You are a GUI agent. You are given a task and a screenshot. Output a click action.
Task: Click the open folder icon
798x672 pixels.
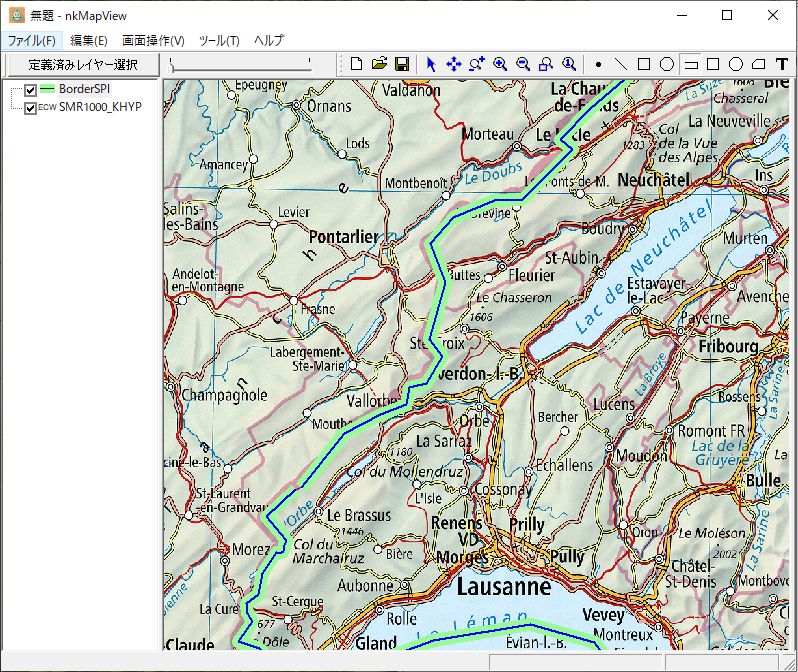coord(379,64)
